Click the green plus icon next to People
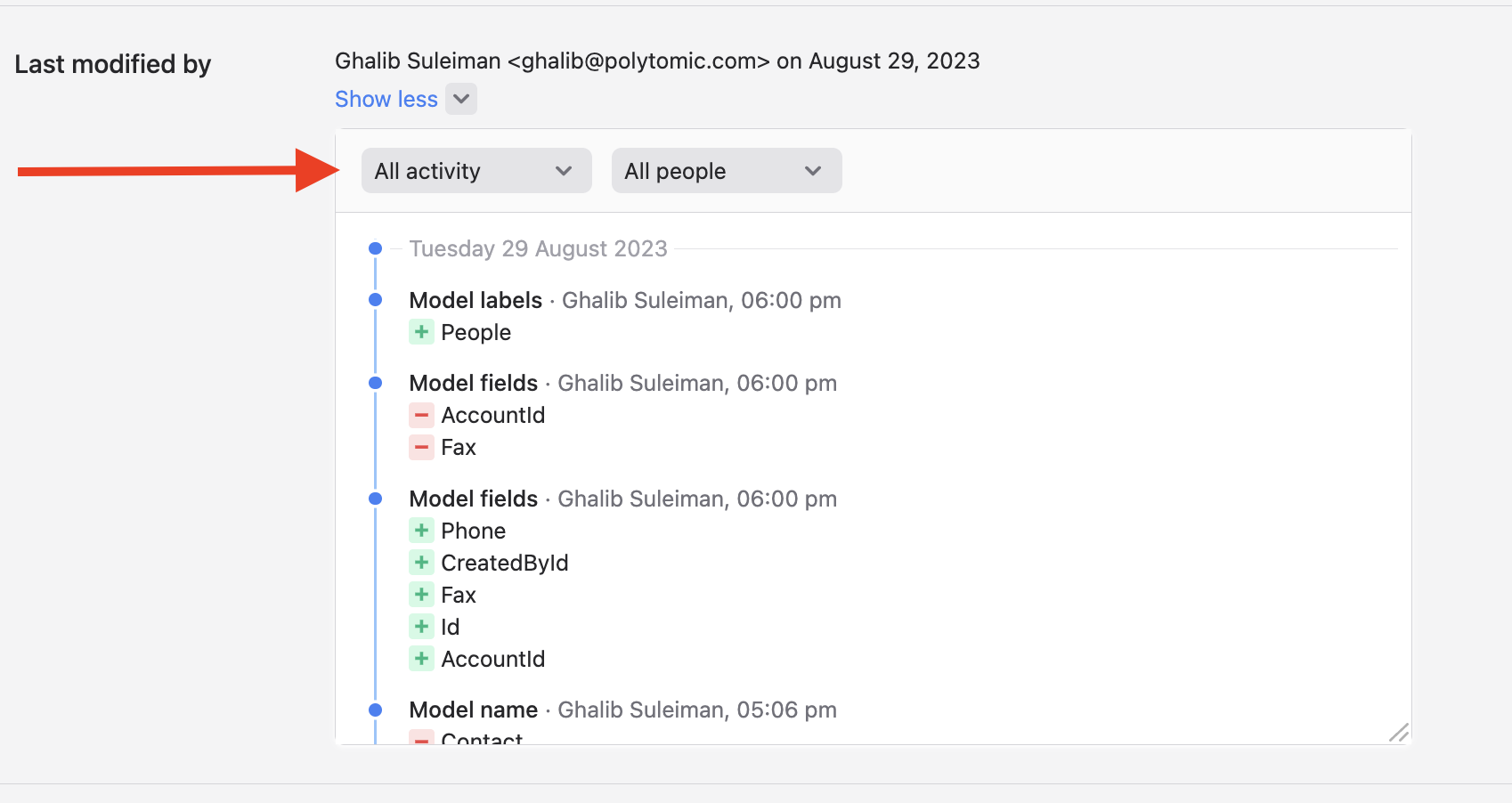The image size is (1512, 803). pyautogui.click(x=420, y=331)
